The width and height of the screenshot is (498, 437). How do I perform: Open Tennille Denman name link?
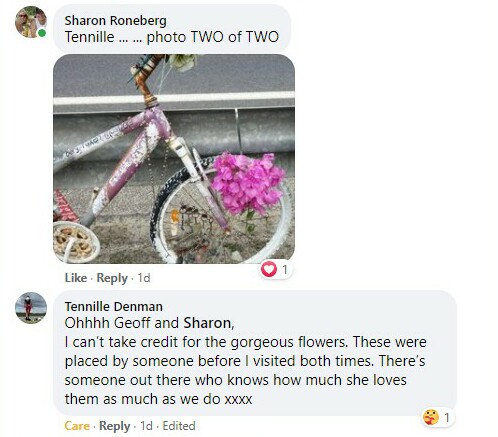(x=114, y=306)
